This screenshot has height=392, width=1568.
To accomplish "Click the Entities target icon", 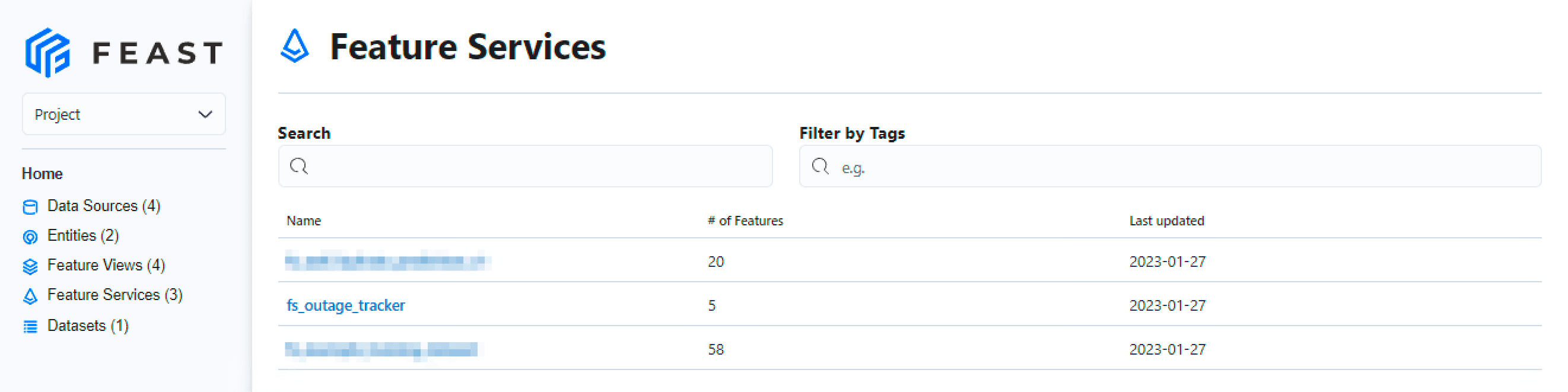I will pyautogui.click(x=30, y=237).
